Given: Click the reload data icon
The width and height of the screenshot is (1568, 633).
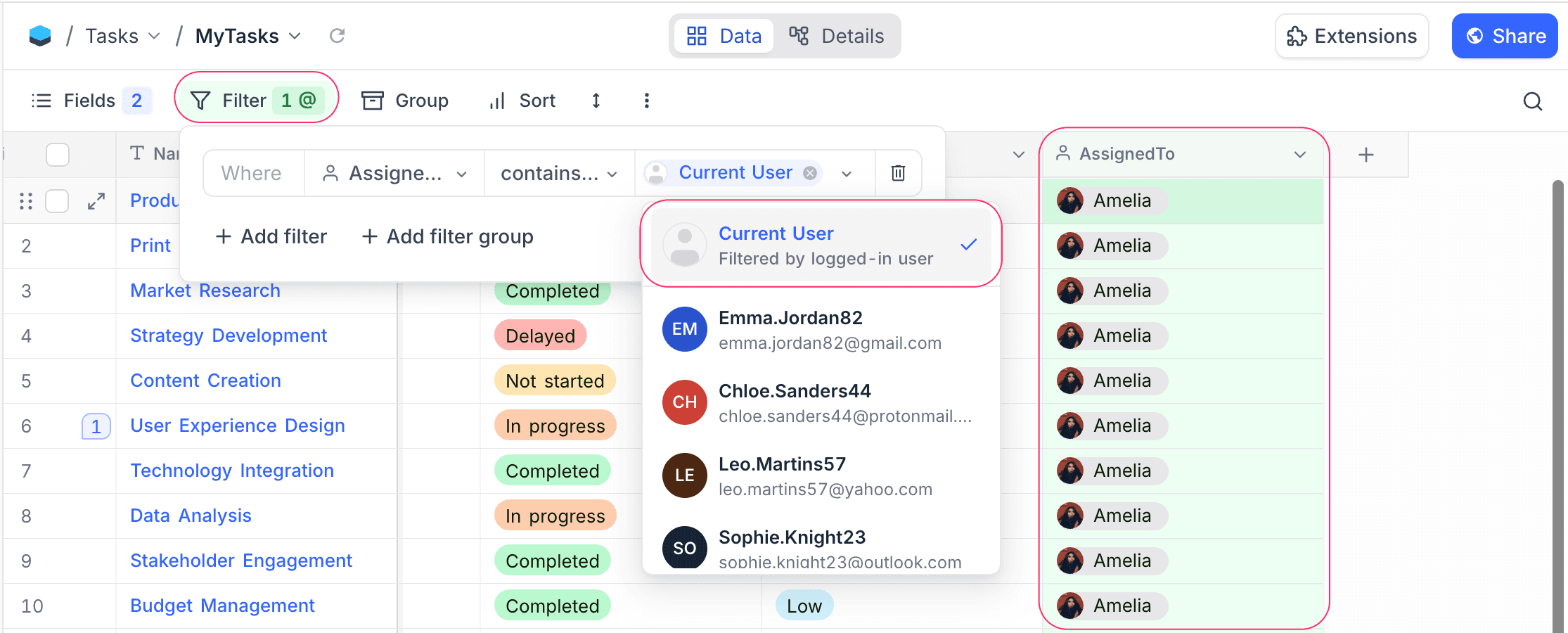Looking at the screenshot, I should pos(337,36).
